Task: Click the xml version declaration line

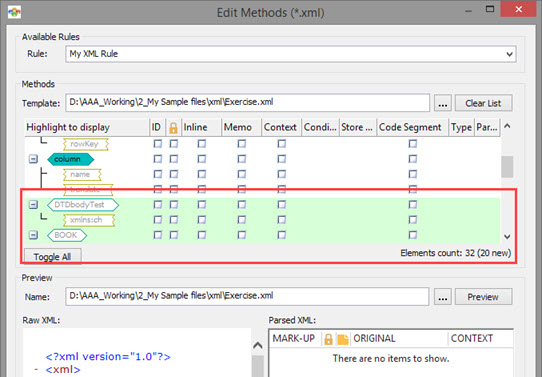Action: (108, 357)
